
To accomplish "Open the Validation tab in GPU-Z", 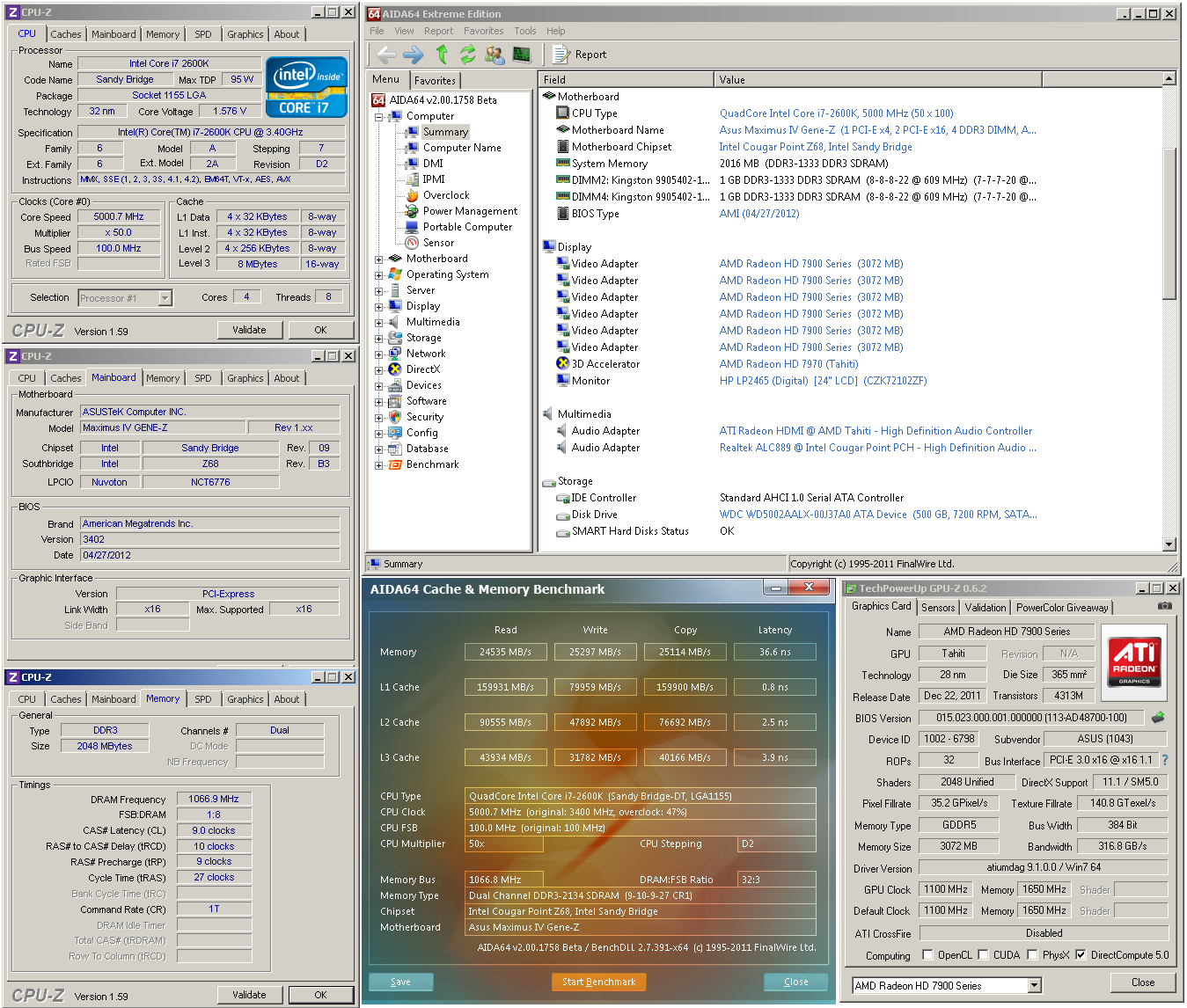I will 986,608.
